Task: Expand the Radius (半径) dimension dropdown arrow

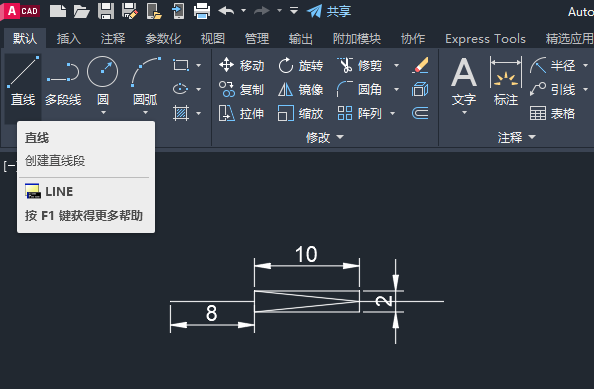Action: 585,66
